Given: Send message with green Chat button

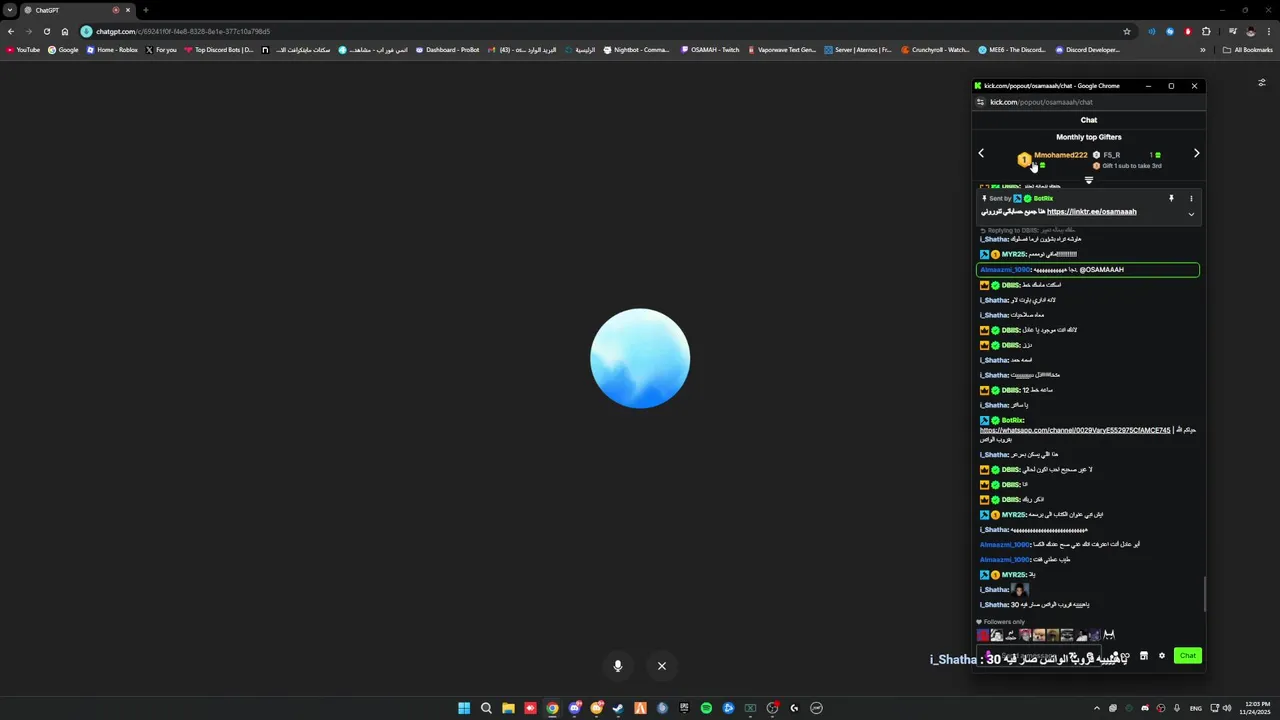Looking at the screenshot, I should [1187, 656].
